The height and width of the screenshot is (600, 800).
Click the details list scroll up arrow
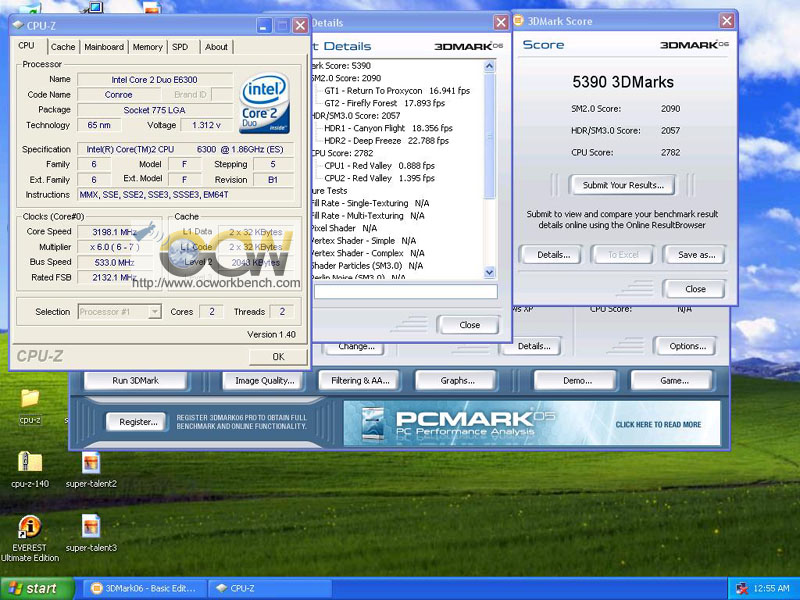(489, 66)
